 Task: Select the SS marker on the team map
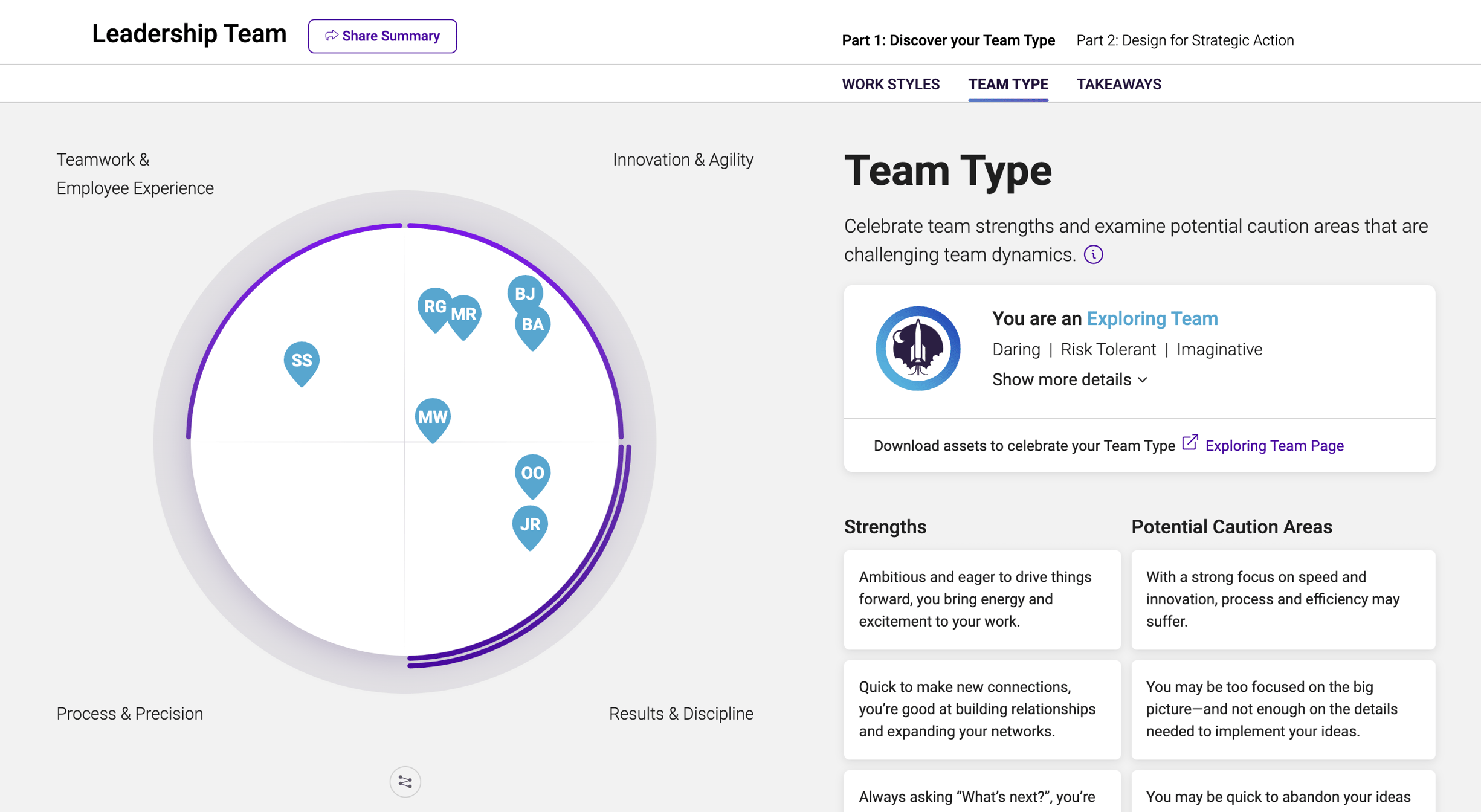click(x=301, y=361)
